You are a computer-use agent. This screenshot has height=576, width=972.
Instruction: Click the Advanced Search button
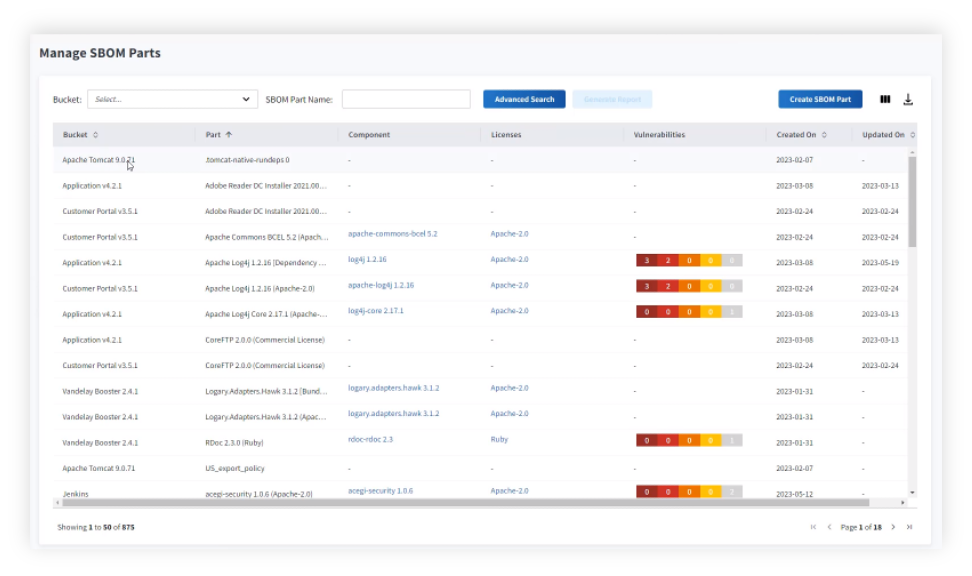(x=524, y=99)
